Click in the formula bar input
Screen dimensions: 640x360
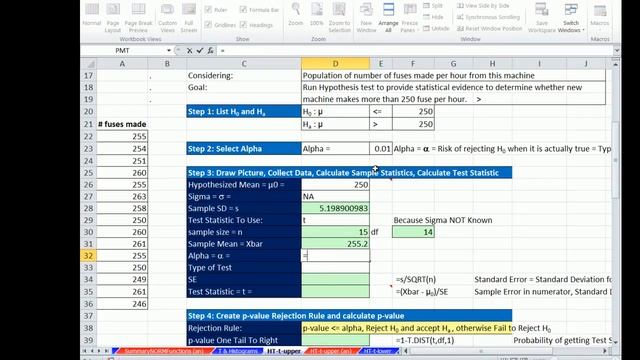(414, 51)
